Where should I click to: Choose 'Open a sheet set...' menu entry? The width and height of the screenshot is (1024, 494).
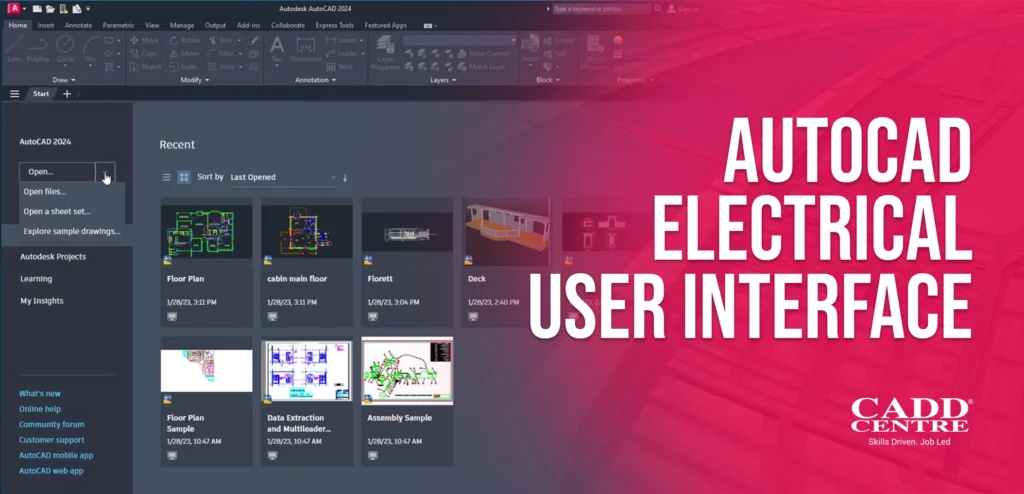pos(57,211)
